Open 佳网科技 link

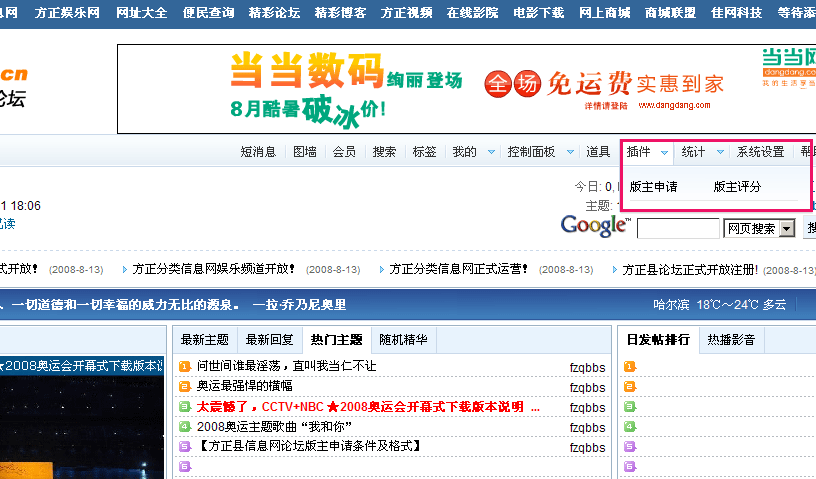tap(736, 12)
